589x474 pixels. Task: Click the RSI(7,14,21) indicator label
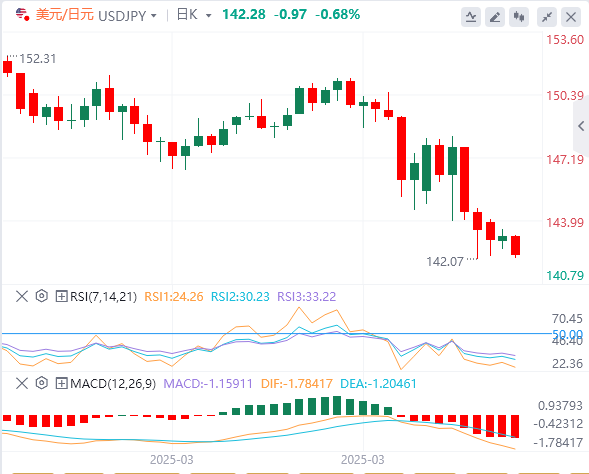pos(103,297)
